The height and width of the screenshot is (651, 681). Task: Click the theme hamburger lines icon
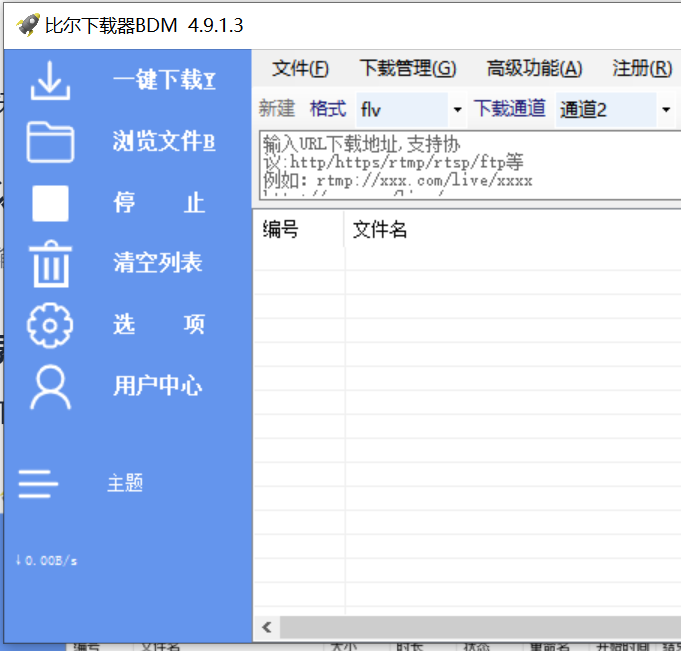point(38,483)
